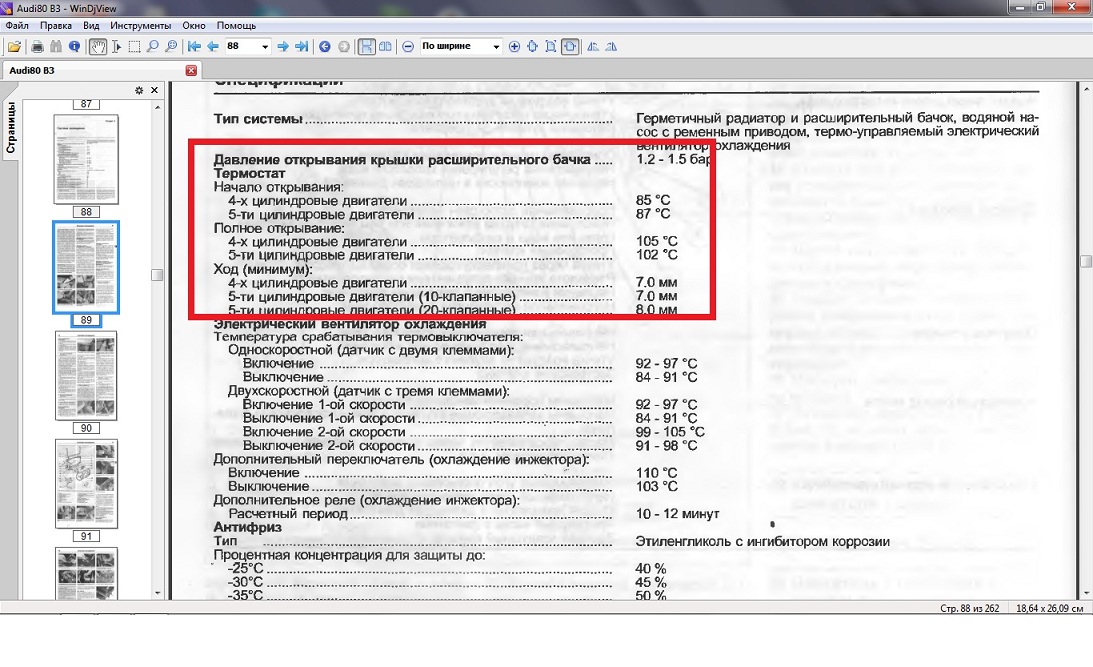
Task: Go to the next page arrow
Action: (x=283, y=47)
